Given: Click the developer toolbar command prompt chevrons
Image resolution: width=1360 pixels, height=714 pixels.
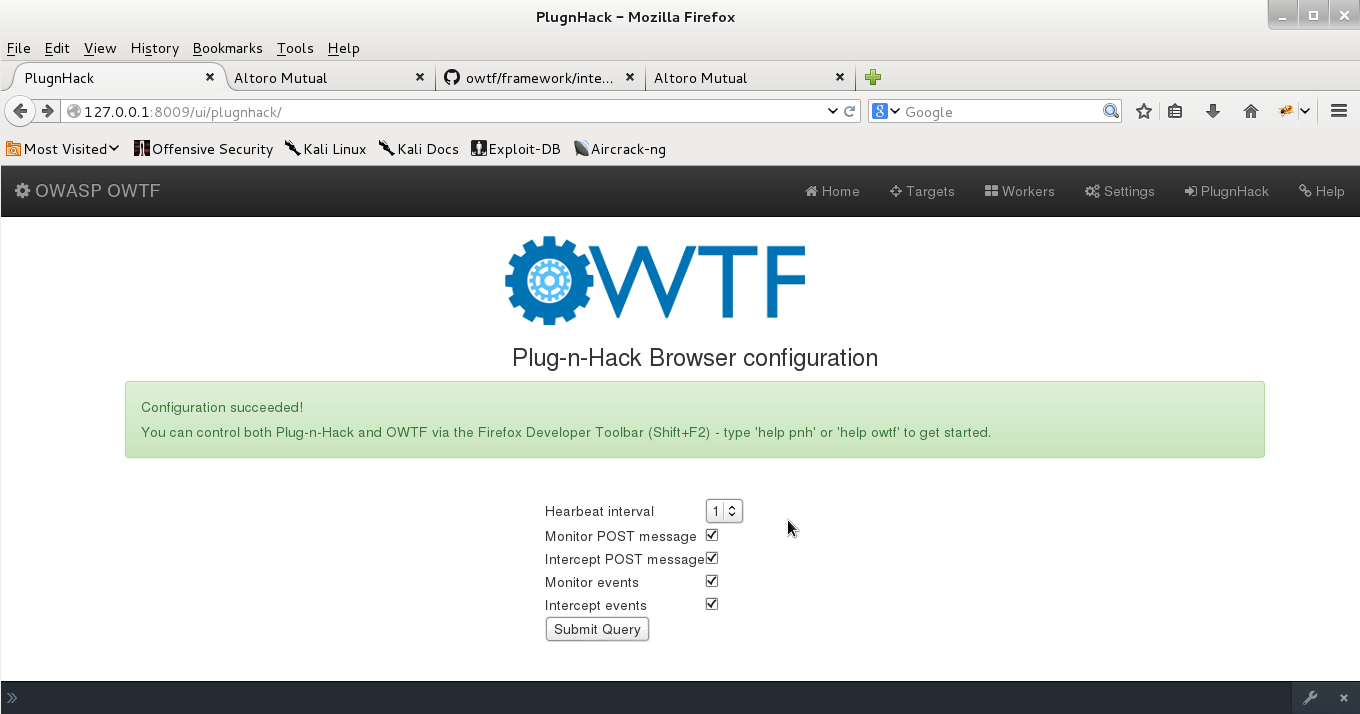Looking at the screenshot, I should (12, 698).
